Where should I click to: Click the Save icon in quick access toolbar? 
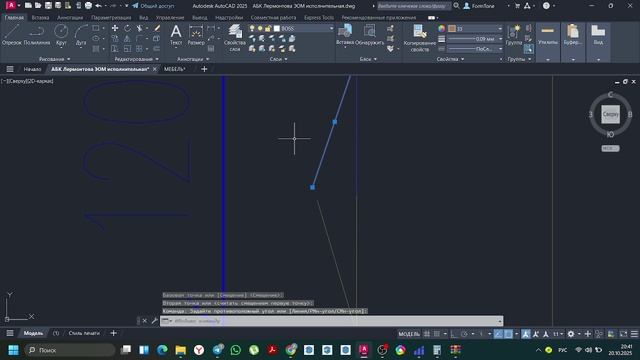coord(48,6)
